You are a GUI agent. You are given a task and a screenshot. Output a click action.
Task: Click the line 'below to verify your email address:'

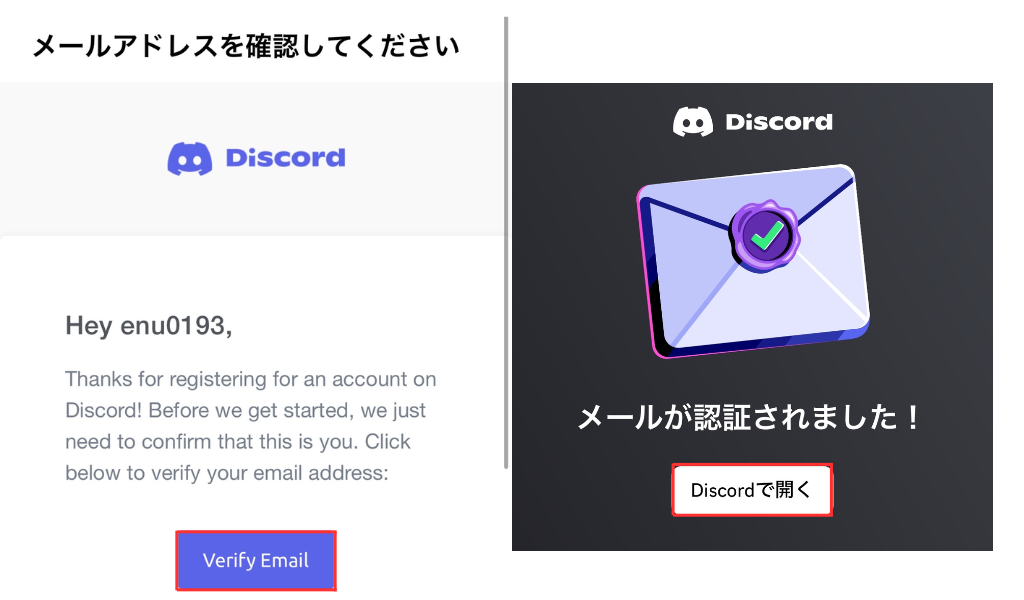(x=227, y=473)
